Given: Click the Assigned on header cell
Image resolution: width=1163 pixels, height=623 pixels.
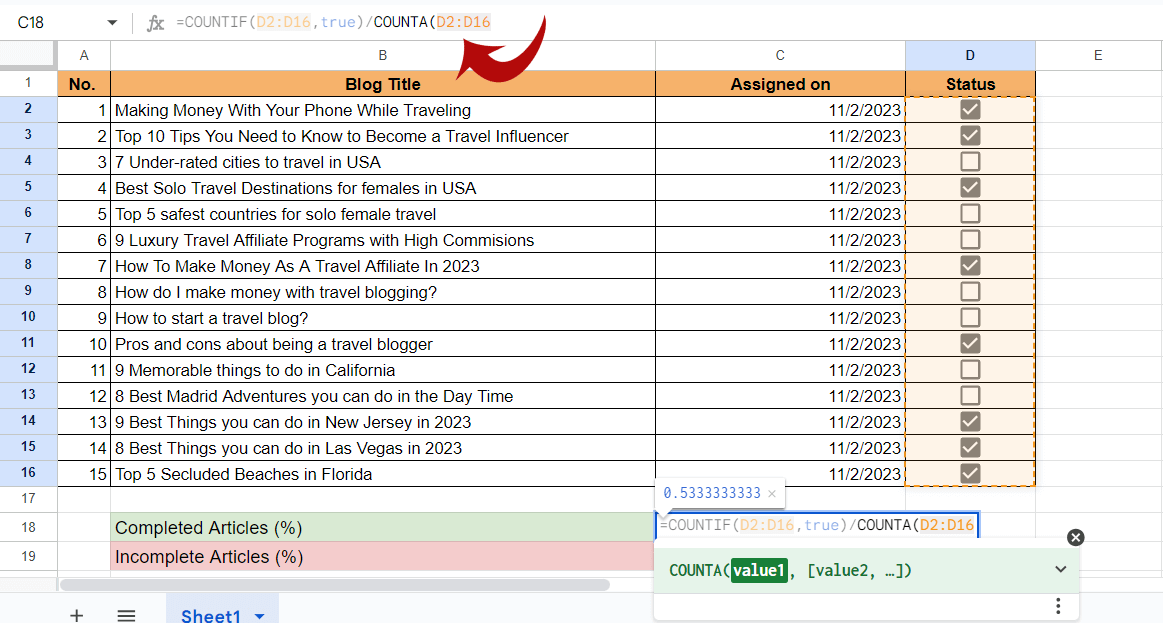Looking at the screenshot, I should click(x=780, y=84).
